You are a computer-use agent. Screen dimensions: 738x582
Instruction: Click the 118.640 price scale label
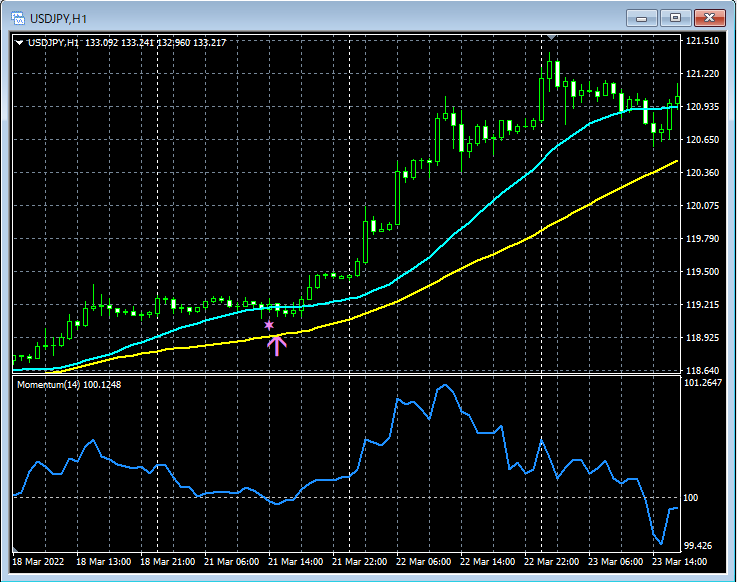pyautogui.click(x=703, y=371)
